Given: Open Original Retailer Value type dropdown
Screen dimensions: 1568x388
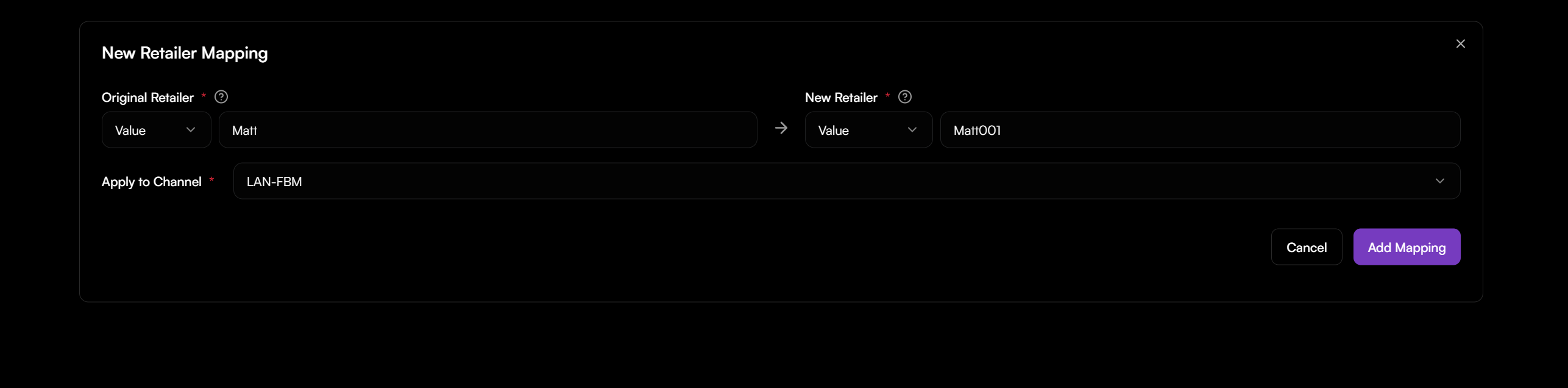Looking at the screenshot, I should 156,130.
